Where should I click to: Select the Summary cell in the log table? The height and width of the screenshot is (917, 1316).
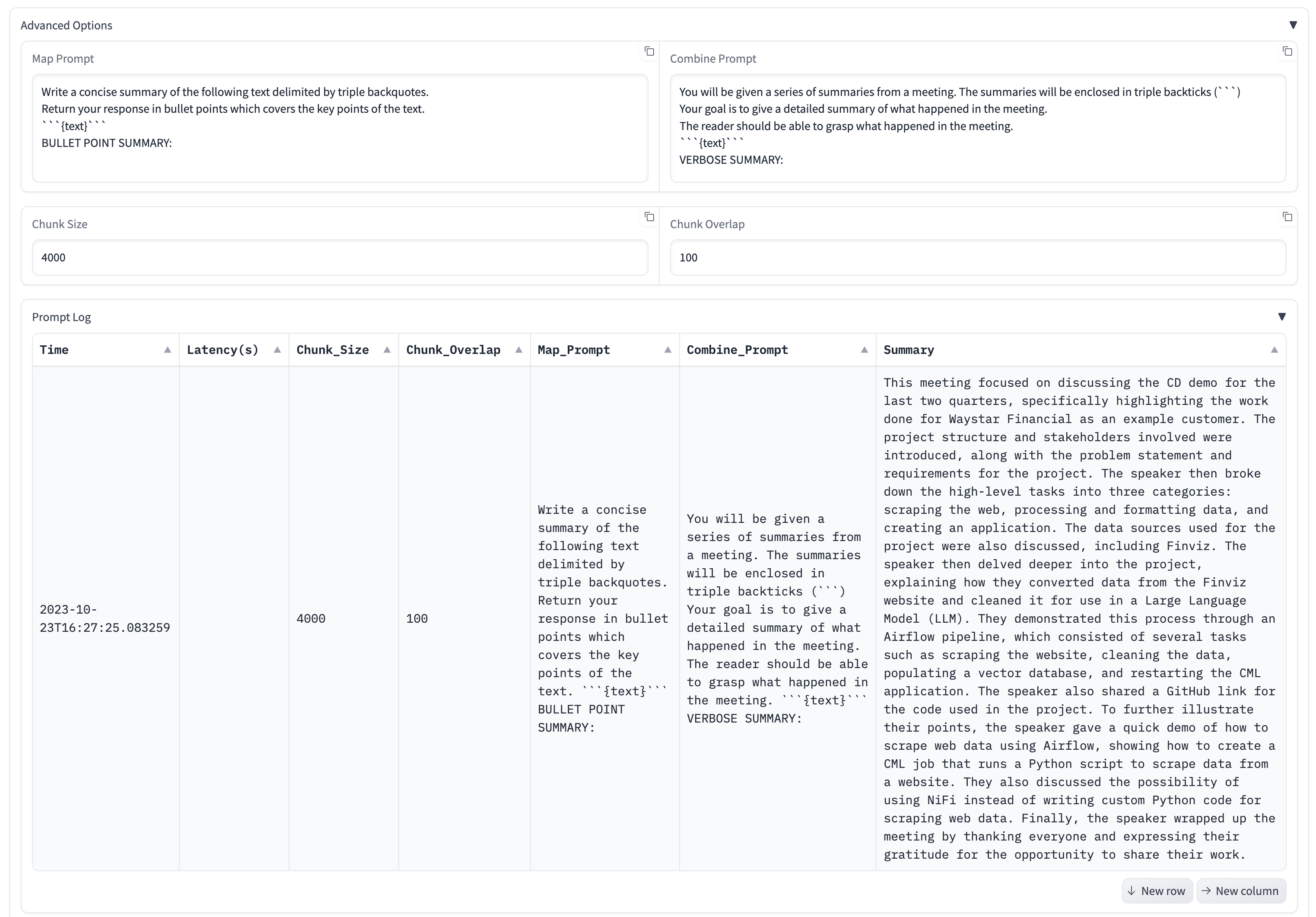click(x=1080, y=618)
